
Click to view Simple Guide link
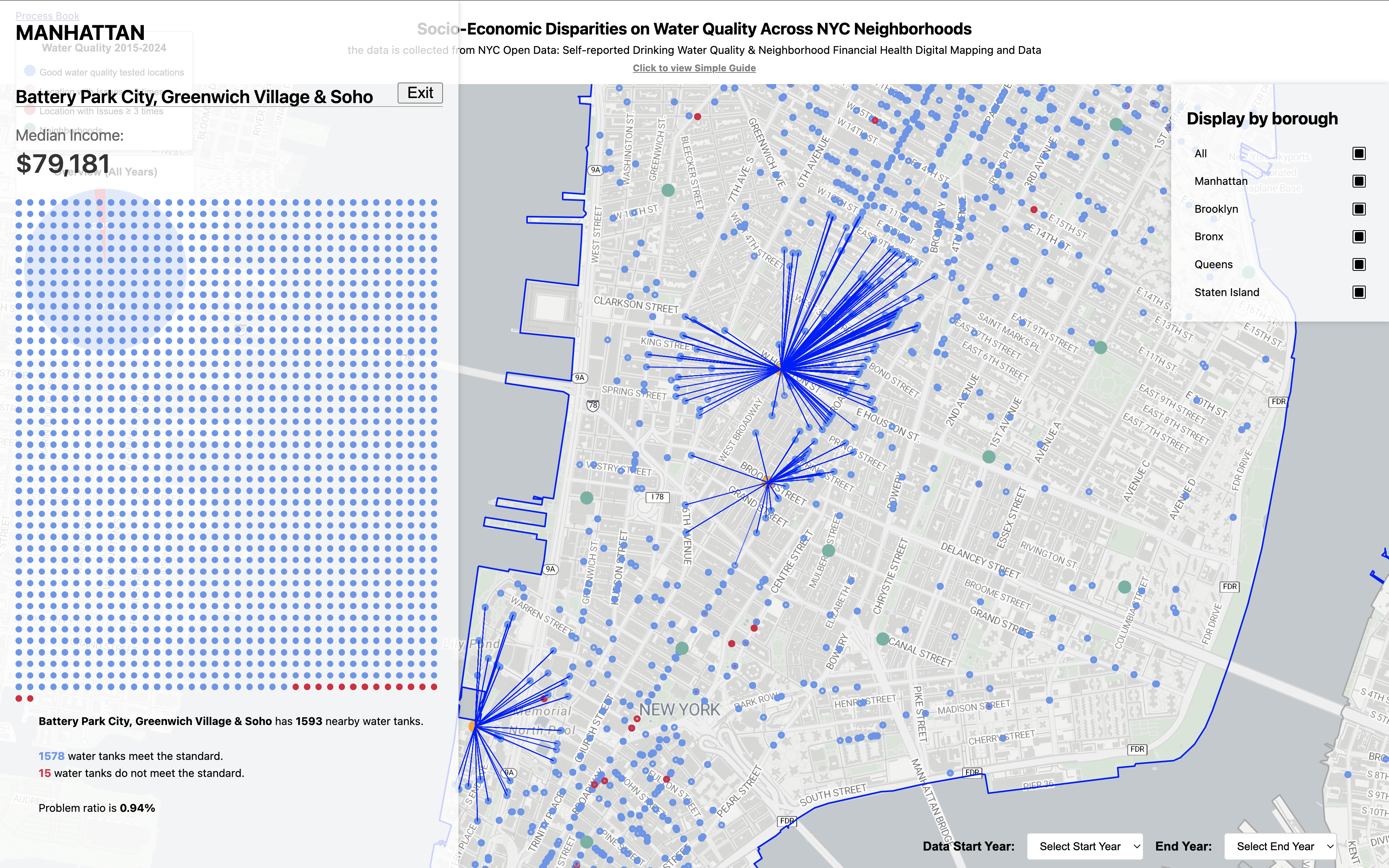(694, 68)
